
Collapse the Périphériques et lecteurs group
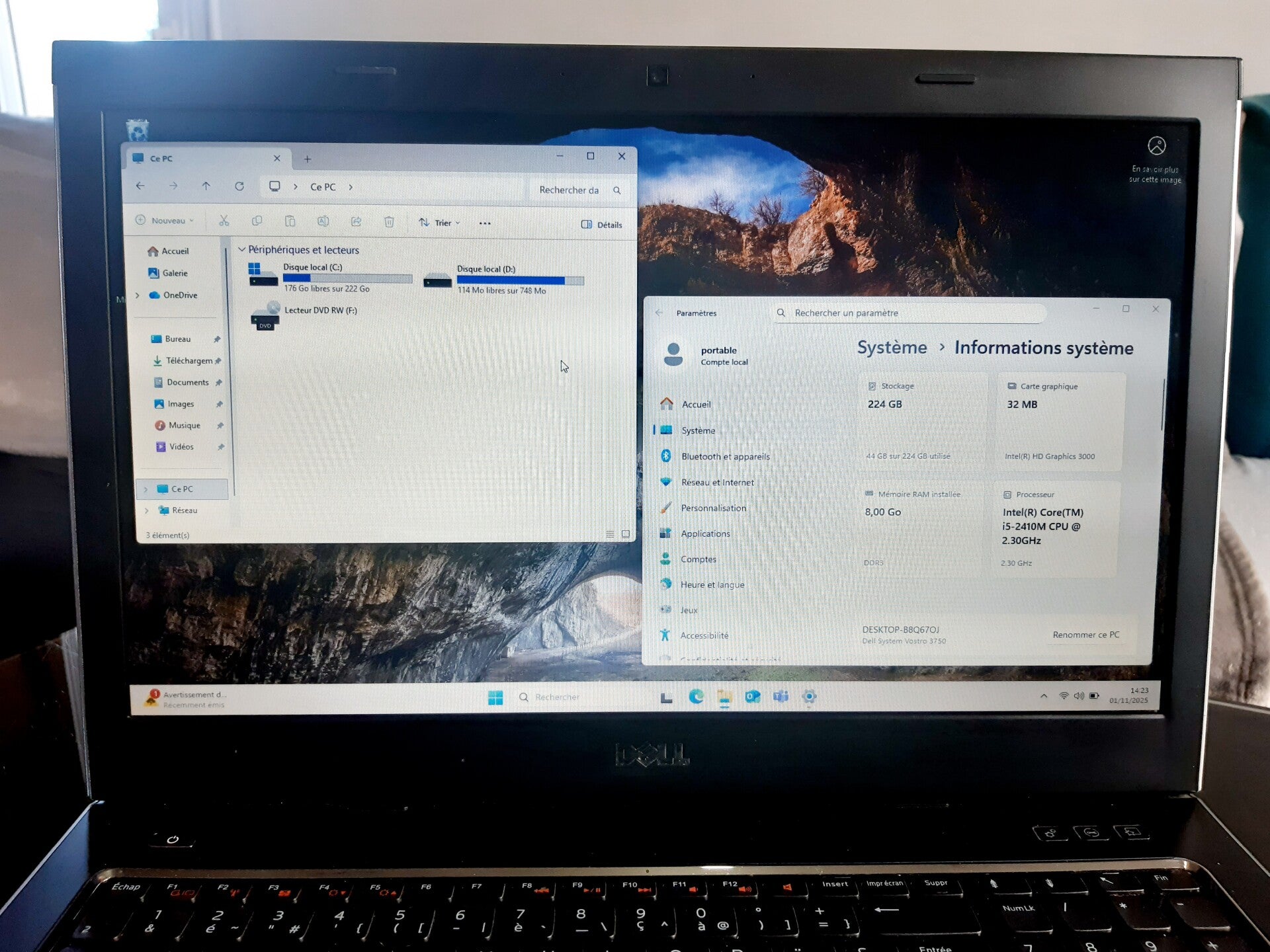(241, 249)
